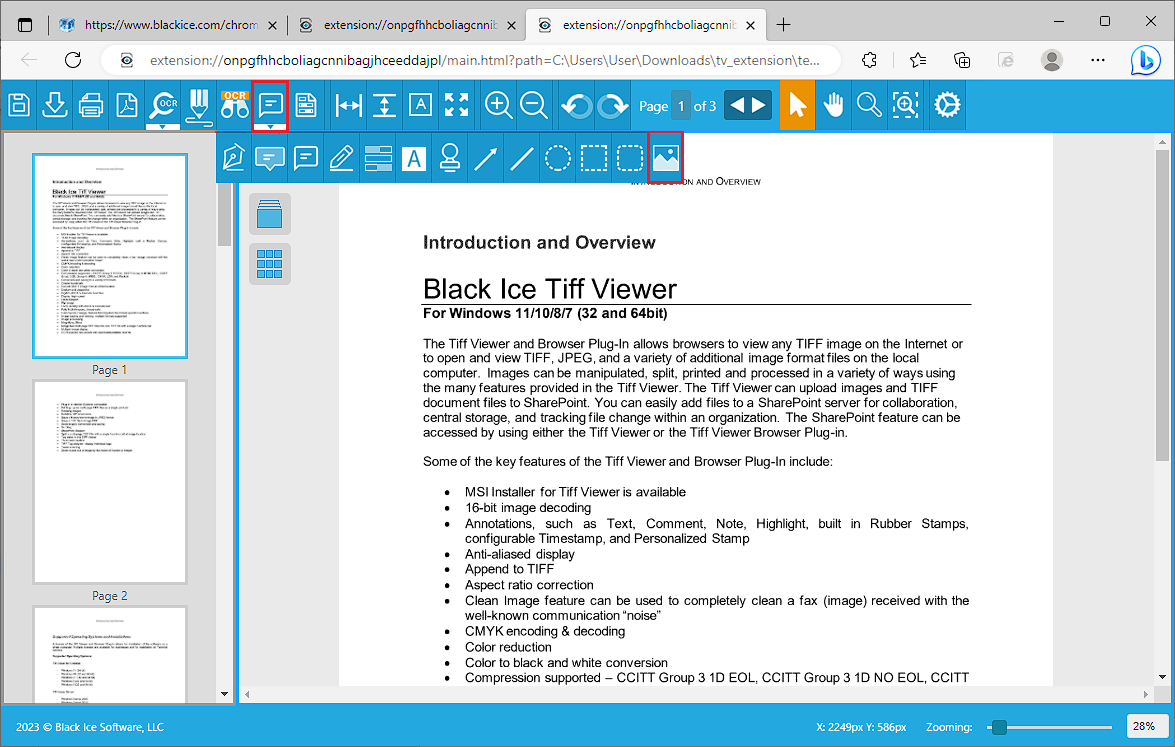Add a filled comment bubble annotation
The image size is (1175, 747).
270,158
